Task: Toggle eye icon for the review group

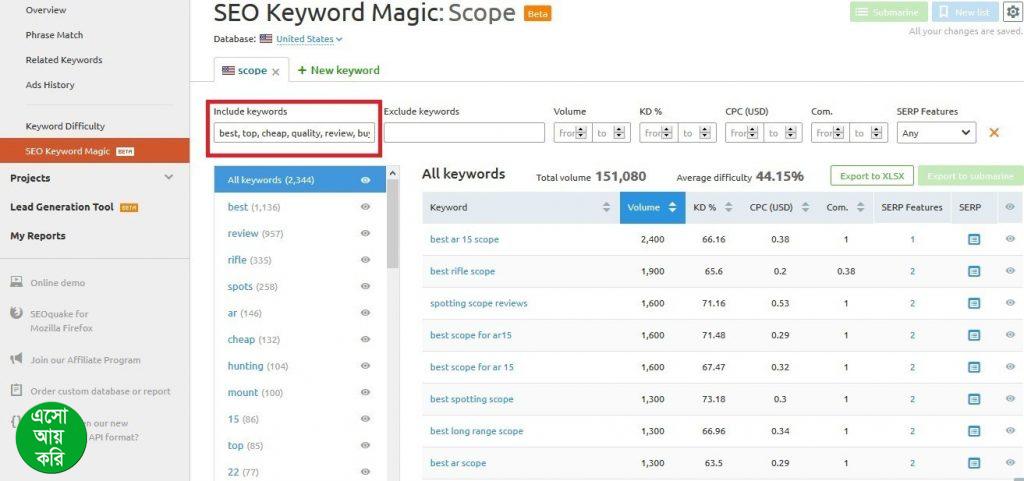Action: 365,234
